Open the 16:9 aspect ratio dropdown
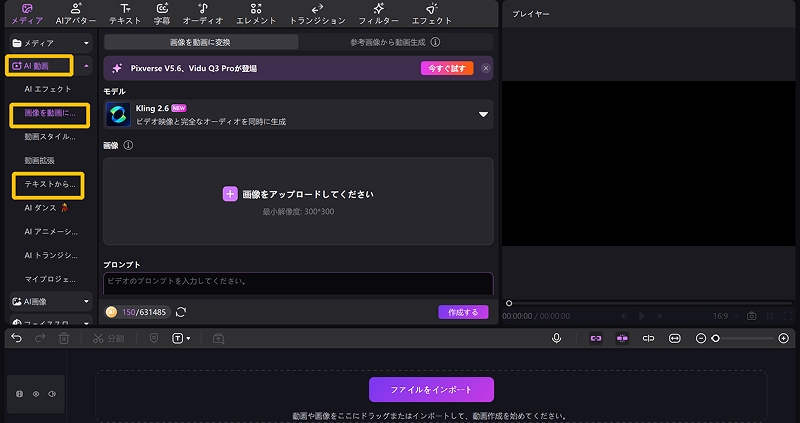 (x=724, y=316)
